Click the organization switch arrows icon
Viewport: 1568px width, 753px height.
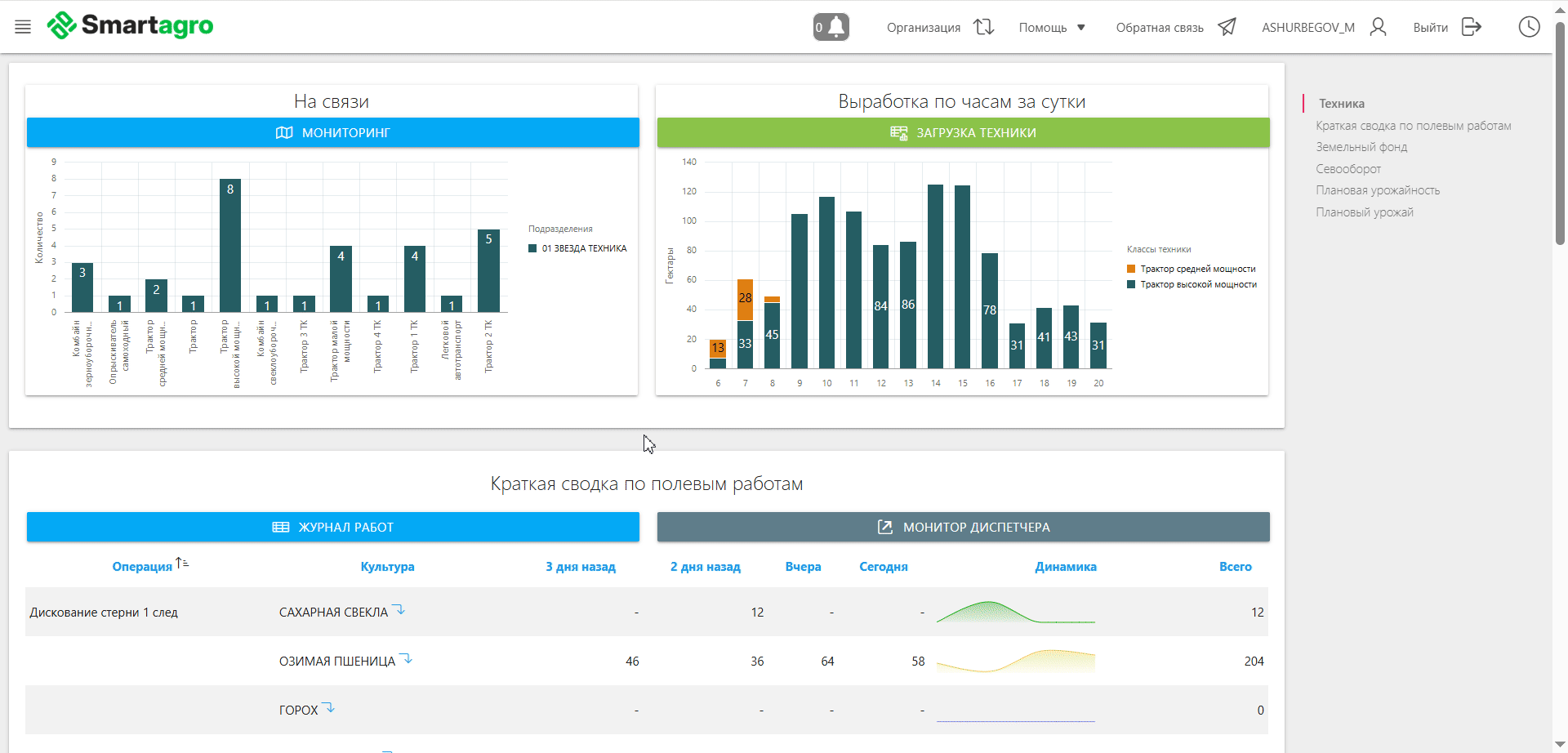[983, 27]
